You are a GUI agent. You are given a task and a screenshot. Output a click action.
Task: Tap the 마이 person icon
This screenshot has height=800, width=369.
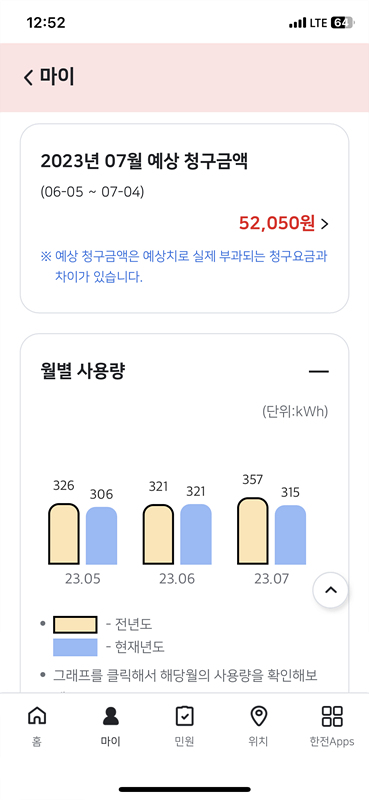coord(110,716)
